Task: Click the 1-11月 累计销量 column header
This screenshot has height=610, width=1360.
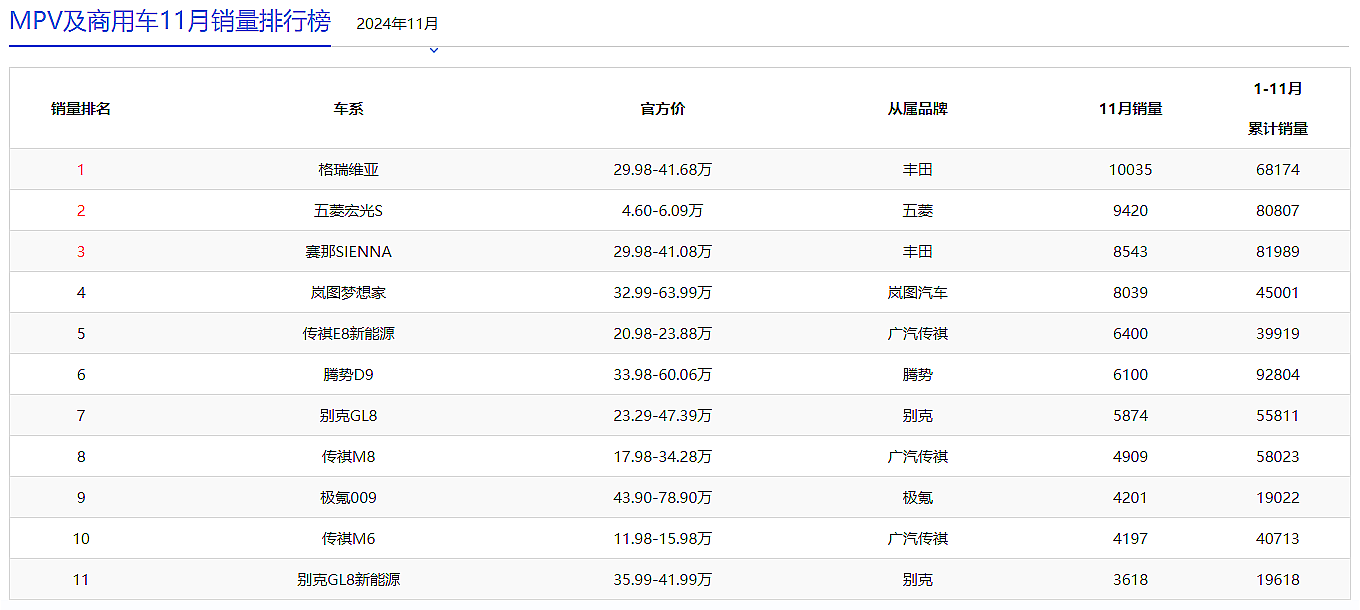Action: click(1278, 108)
